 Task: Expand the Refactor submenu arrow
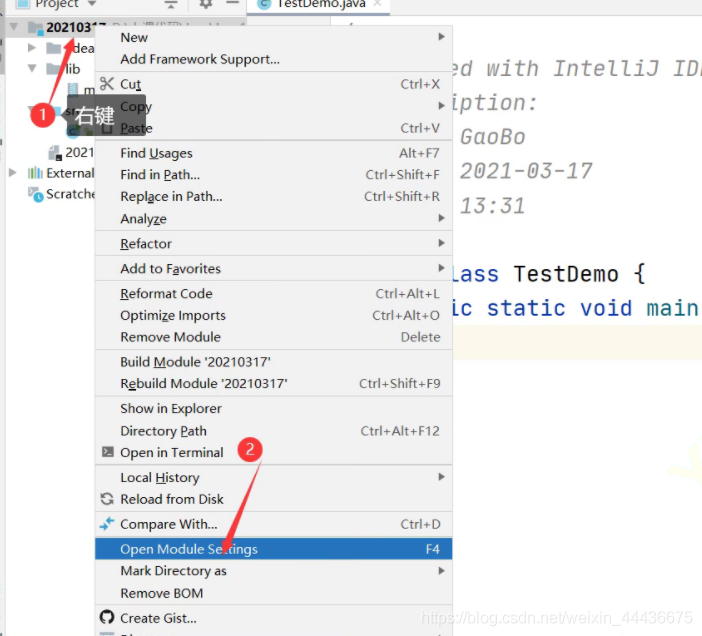click(441, 243)
